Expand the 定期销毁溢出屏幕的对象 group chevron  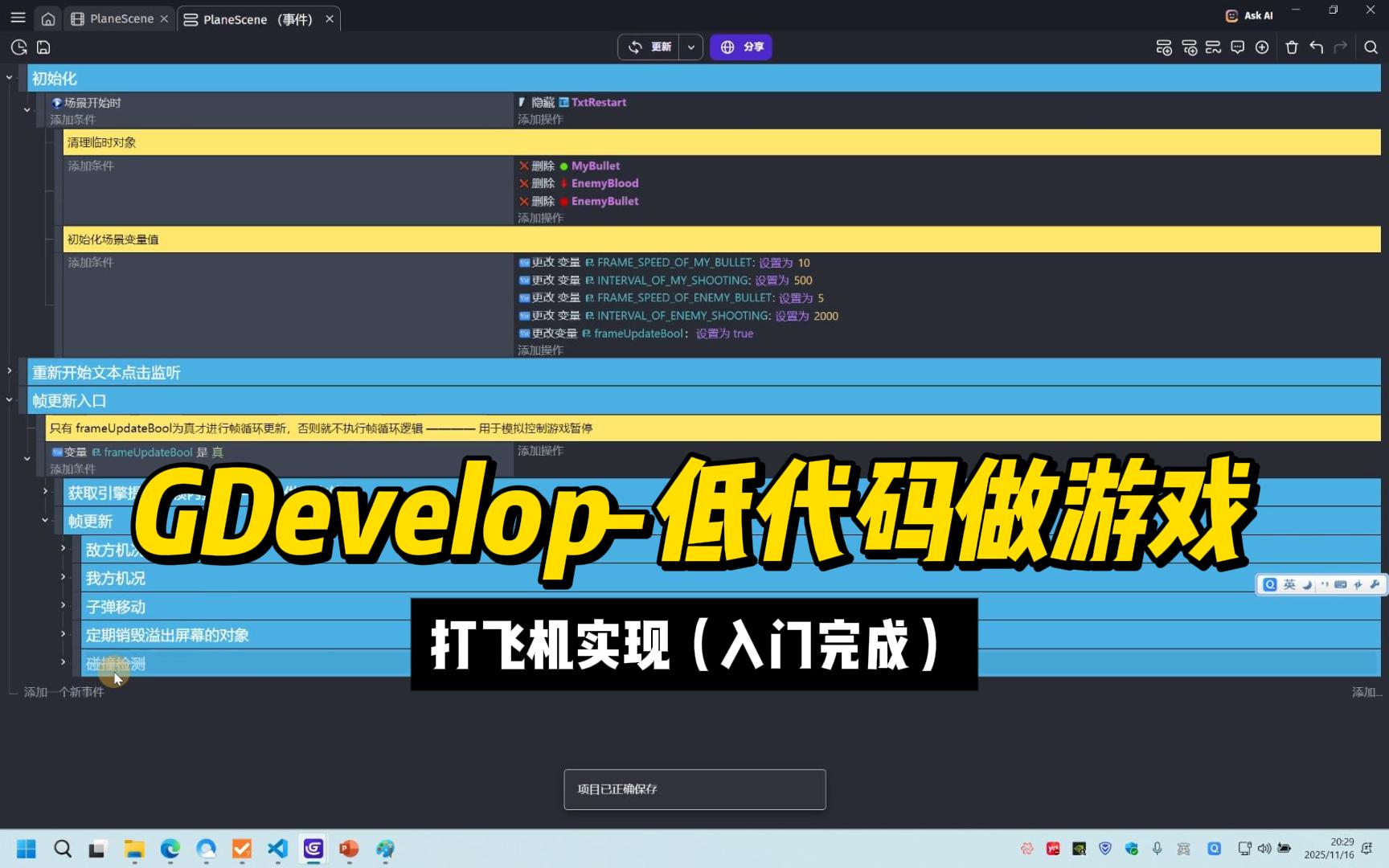64,633
